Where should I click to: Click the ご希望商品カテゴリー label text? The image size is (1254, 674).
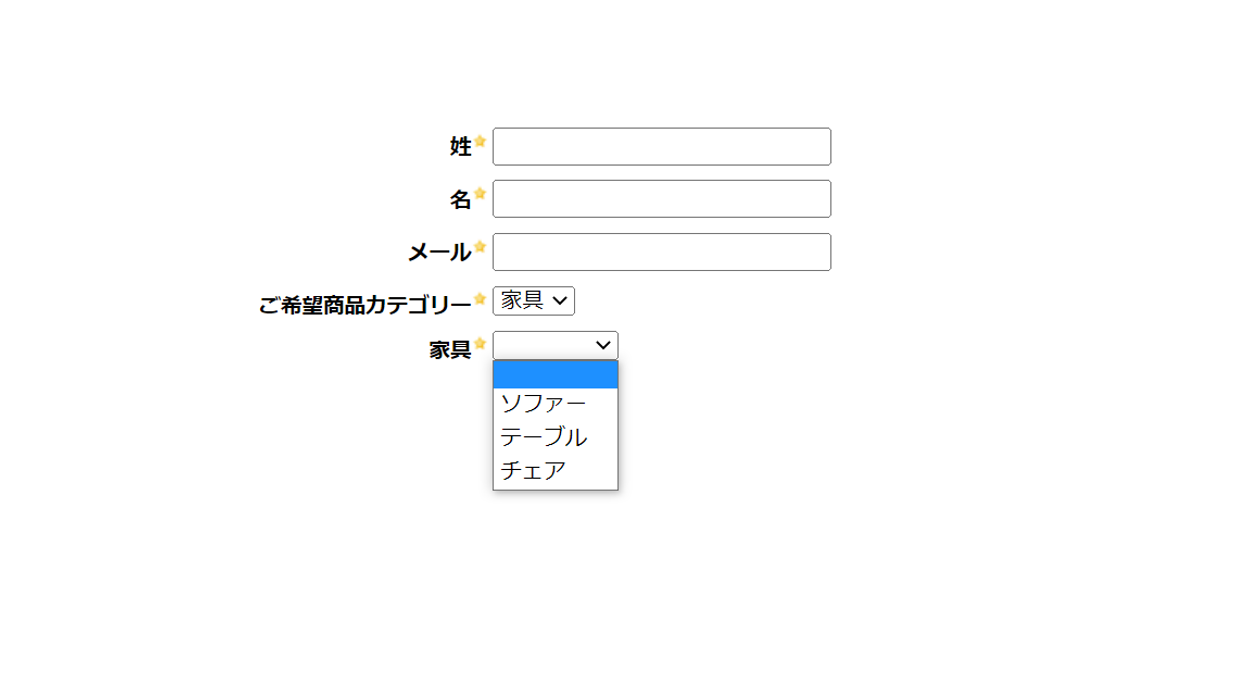point(365,305)
